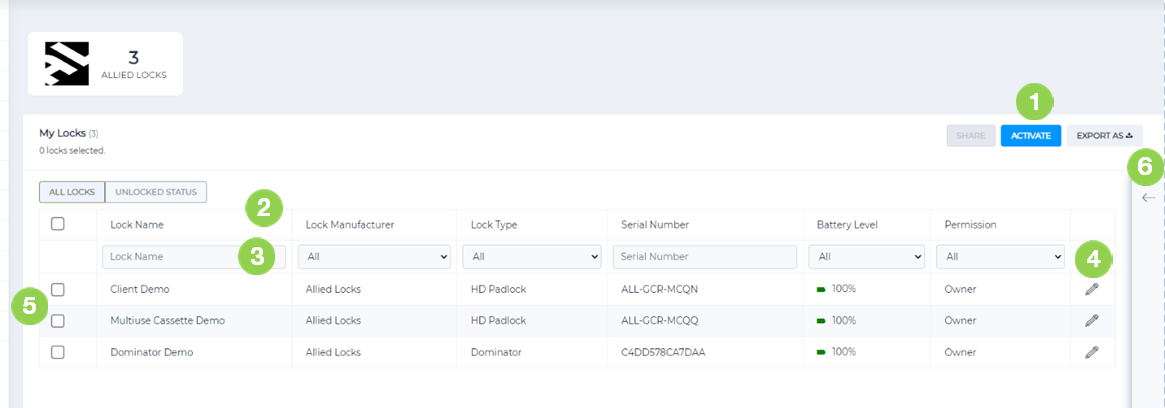Click Owner permission in Dominator Demo row
This screenshot has width=1165, height=408.
coord(960,352)
